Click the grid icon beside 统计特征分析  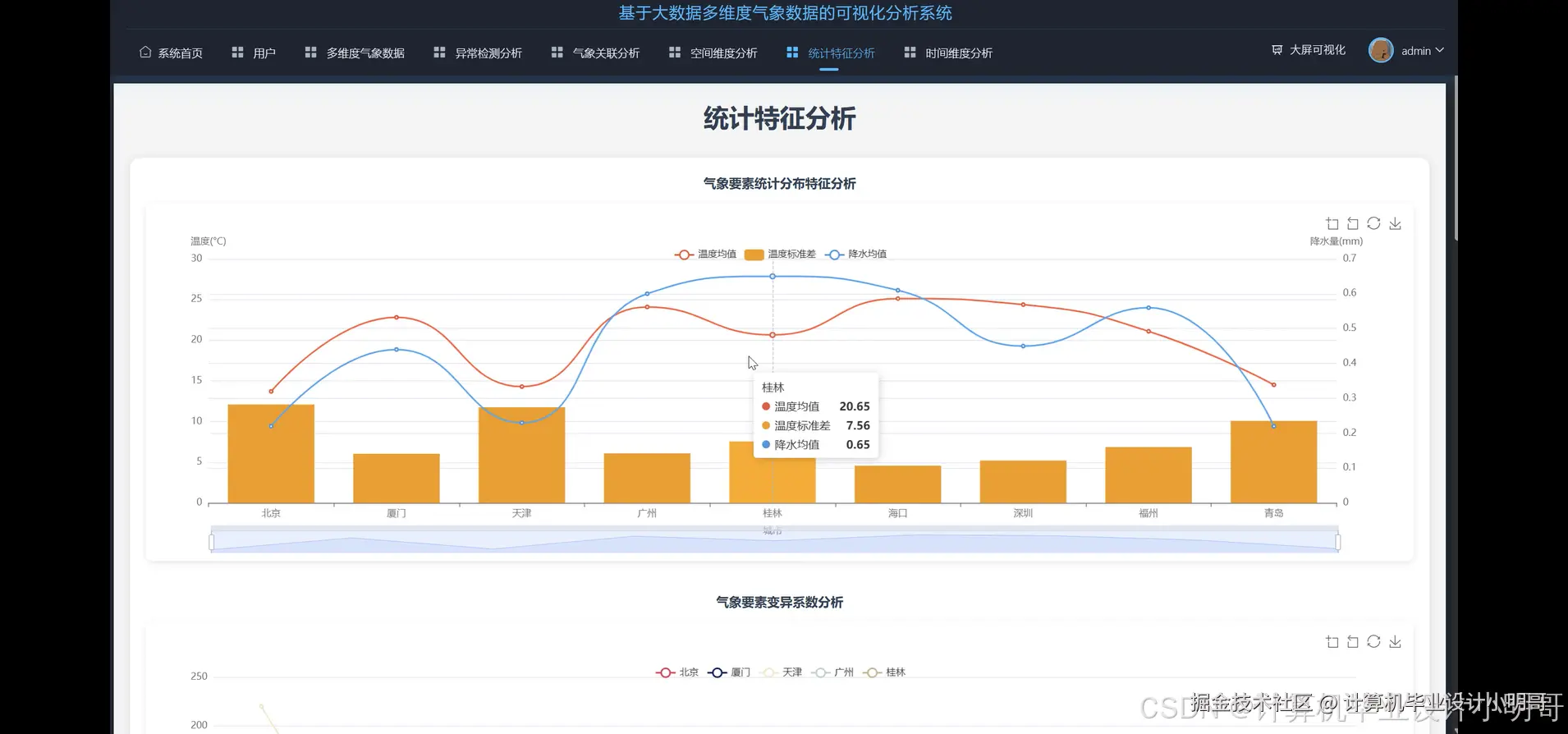(792, 52)
